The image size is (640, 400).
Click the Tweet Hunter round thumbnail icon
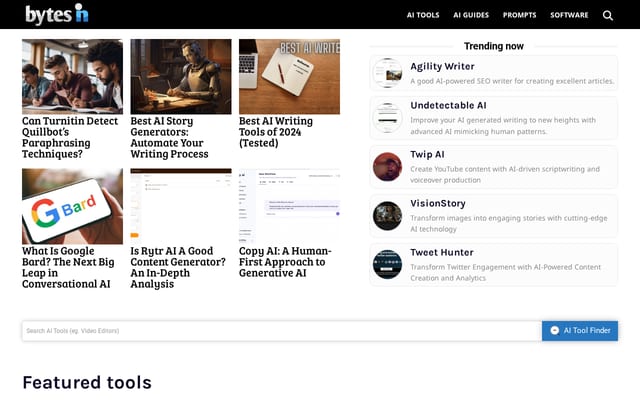click(x=387, y=265)
